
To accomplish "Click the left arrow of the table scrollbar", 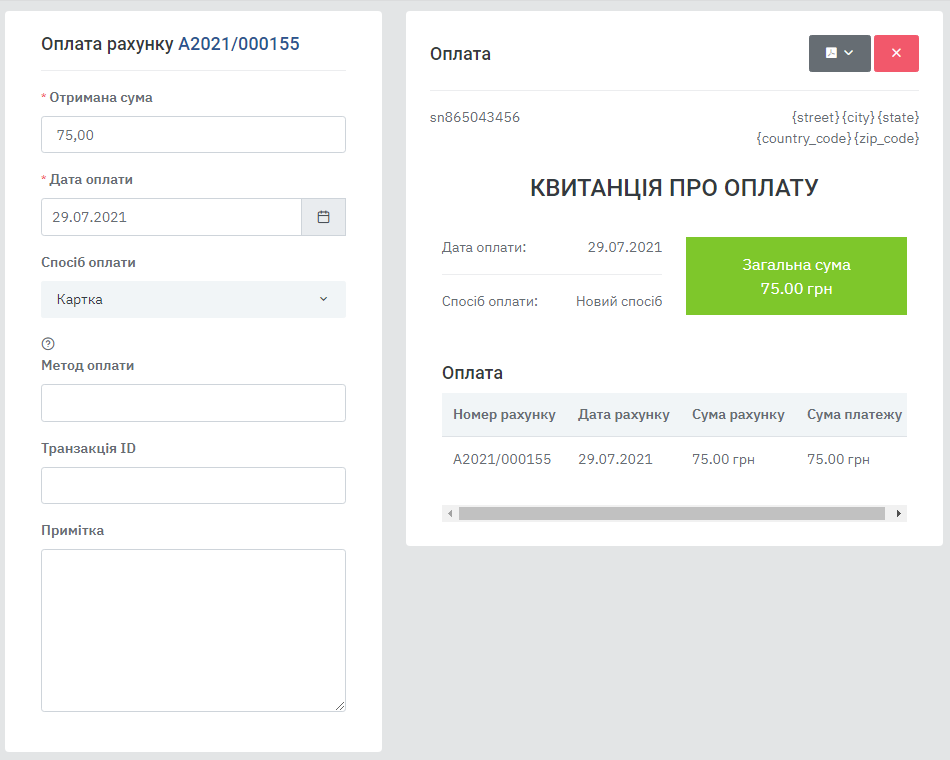I will click(x=450, y=513).
